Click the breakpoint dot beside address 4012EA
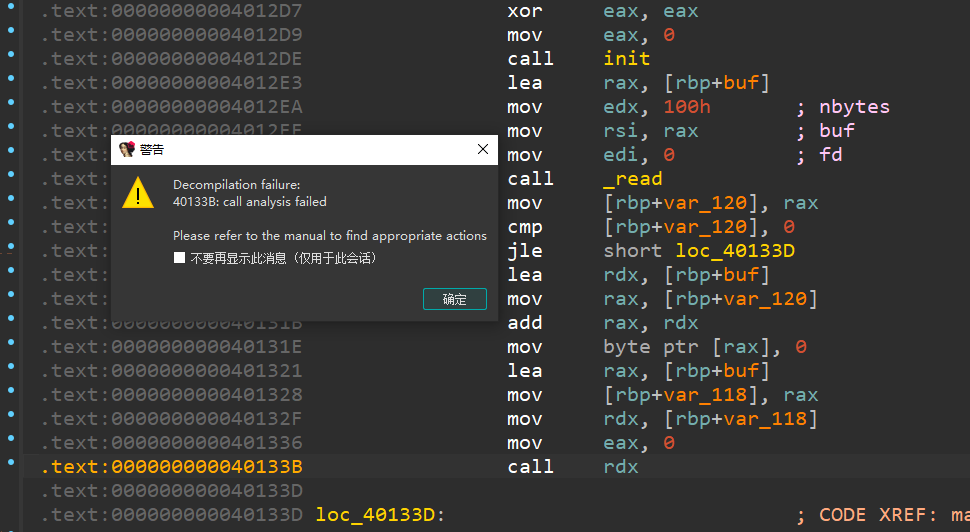The image size is (970, 532). (x=11, y=103)
